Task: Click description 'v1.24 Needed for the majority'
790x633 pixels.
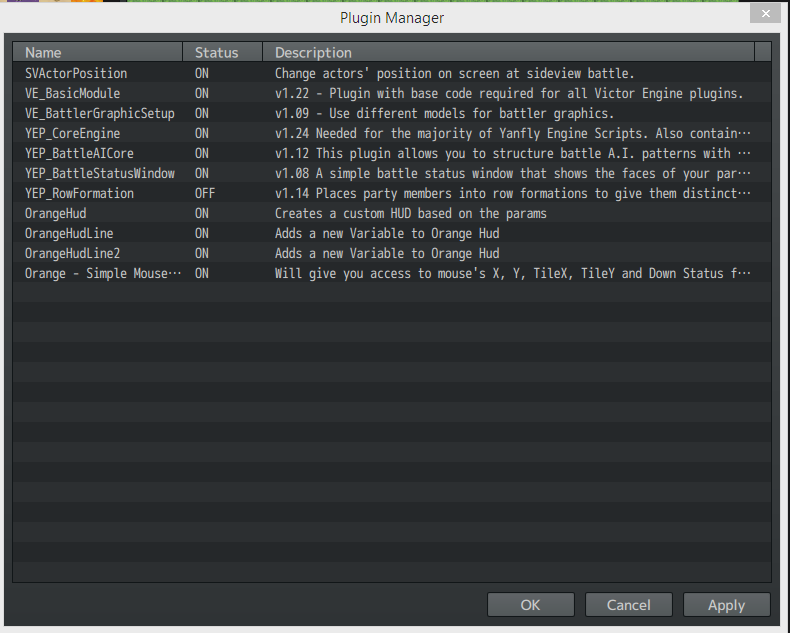Action: point(512,134)
